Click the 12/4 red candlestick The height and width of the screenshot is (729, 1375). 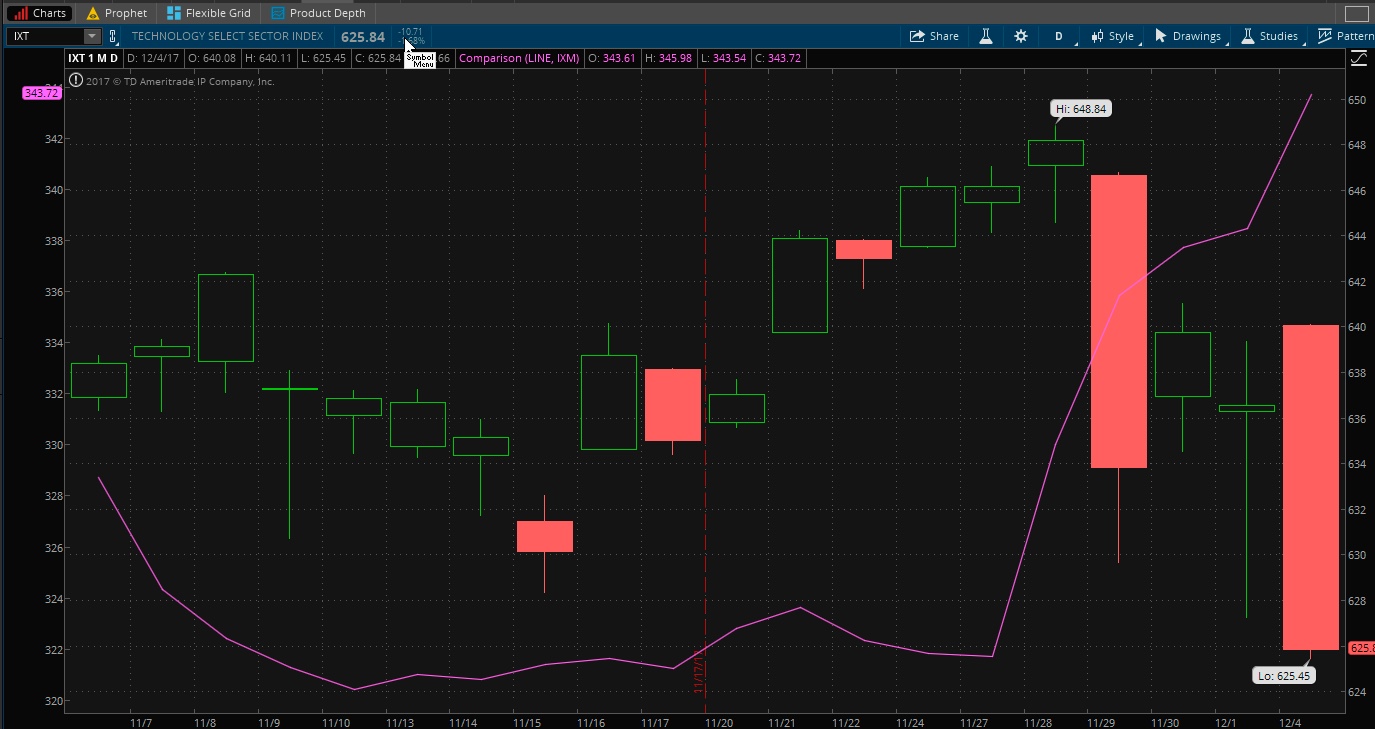coord(1310,487)
